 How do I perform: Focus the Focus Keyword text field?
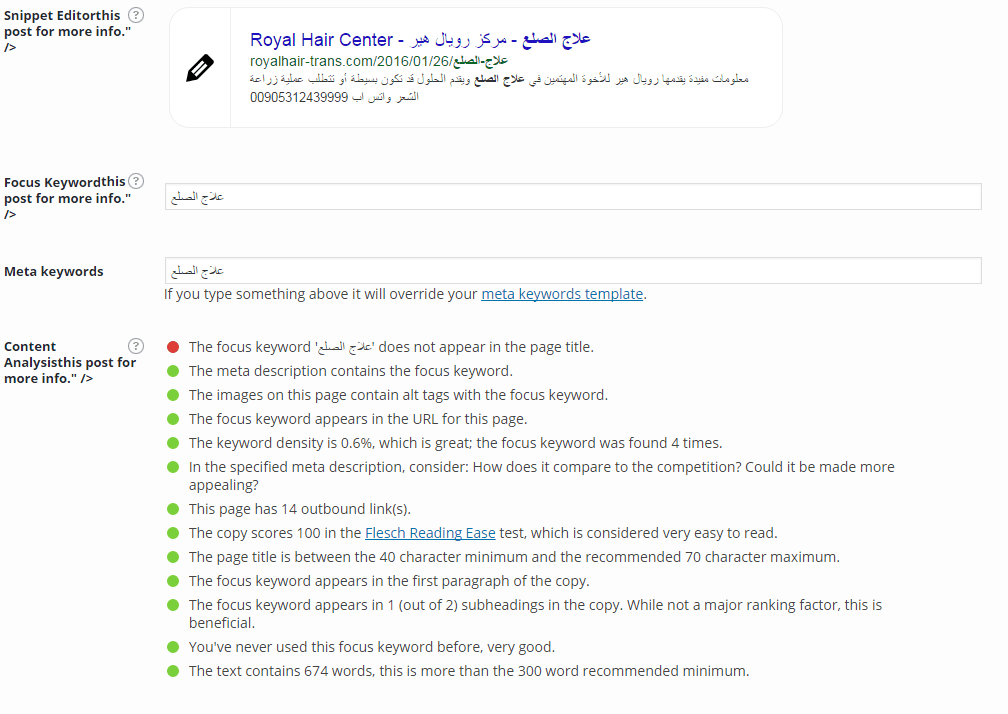pos(573,197)
